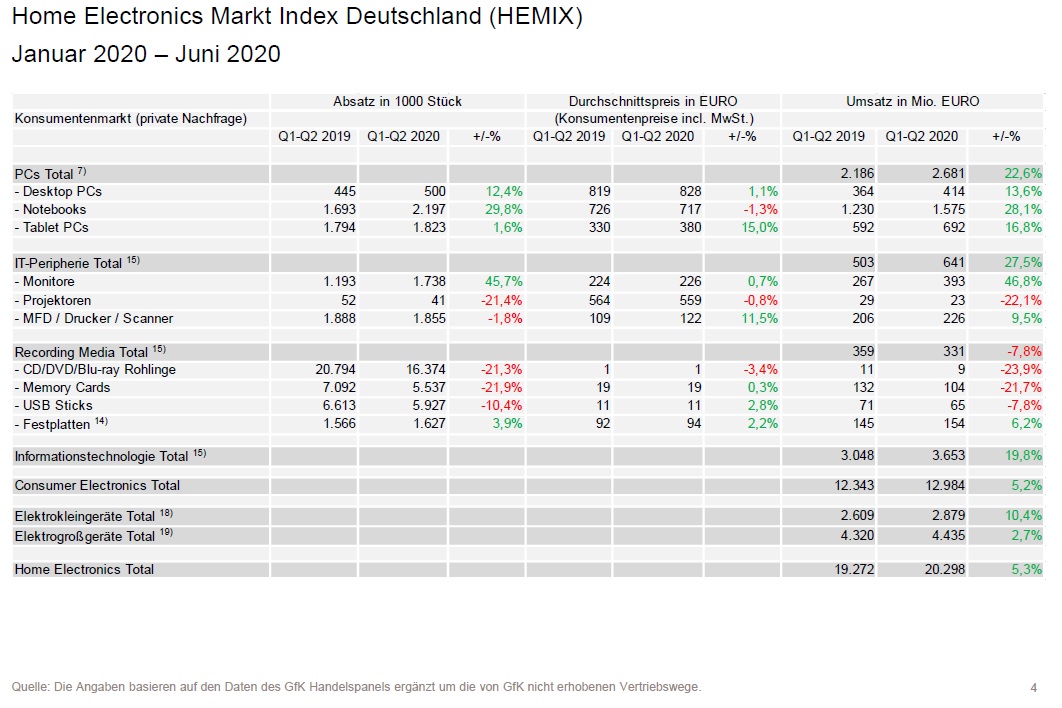Click the 'Desktop PCs' row label
Screen dimensions: 1062x708
[58, 191]
